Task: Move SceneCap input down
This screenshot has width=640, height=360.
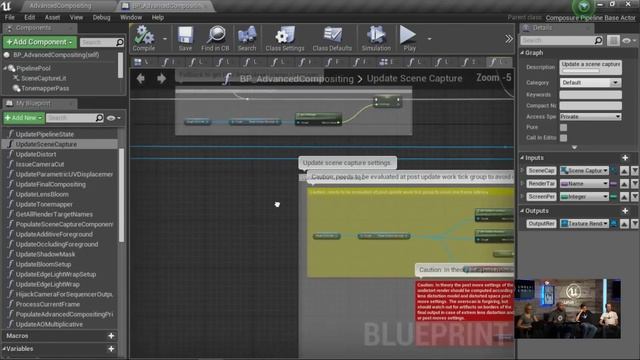Action: pos(635,171)
